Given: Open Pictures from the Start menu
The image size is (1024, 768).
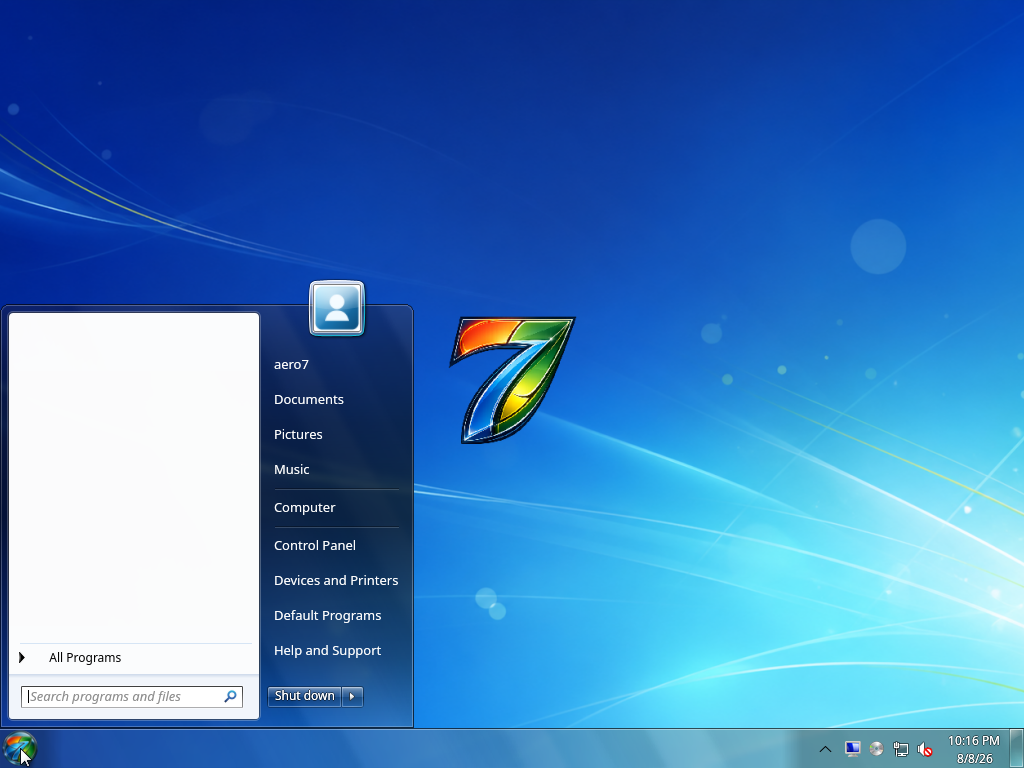Looking at the screenshot, I should point(298,434).
